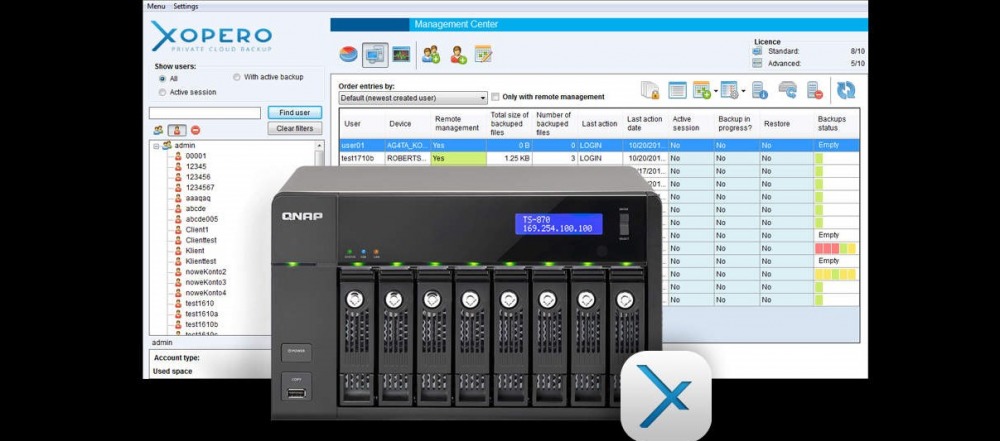Click the user icon beside noweKonto2

(178, 272)
